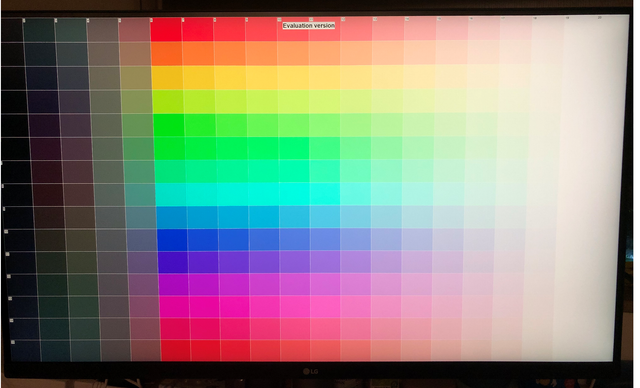Viewport: 640px width, 388px height.
Task: Select the vivid red swatch in the bottom row
Action: pyautogui.click(x=176, y=350)
